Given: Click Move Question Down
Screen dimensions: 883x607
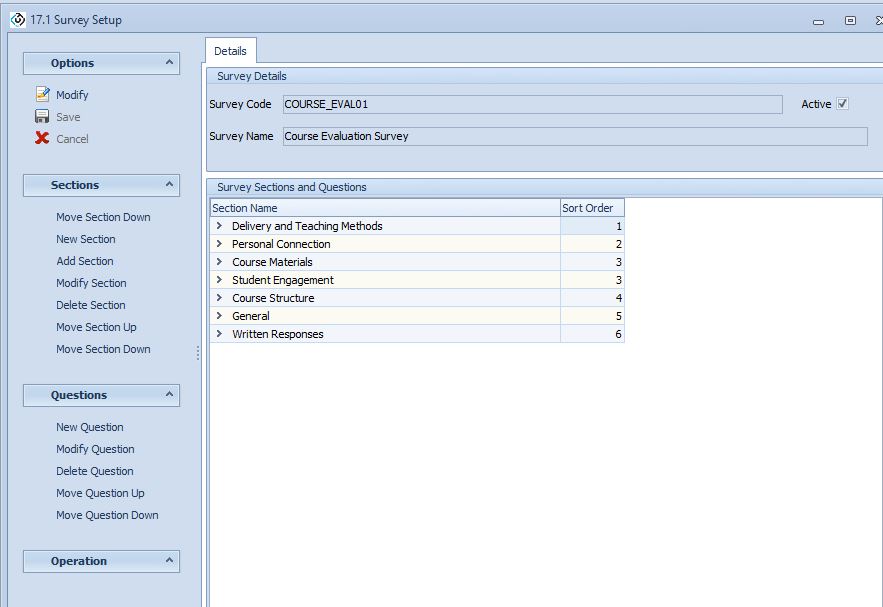Looking at the screenshot, I should pos(107,515).
